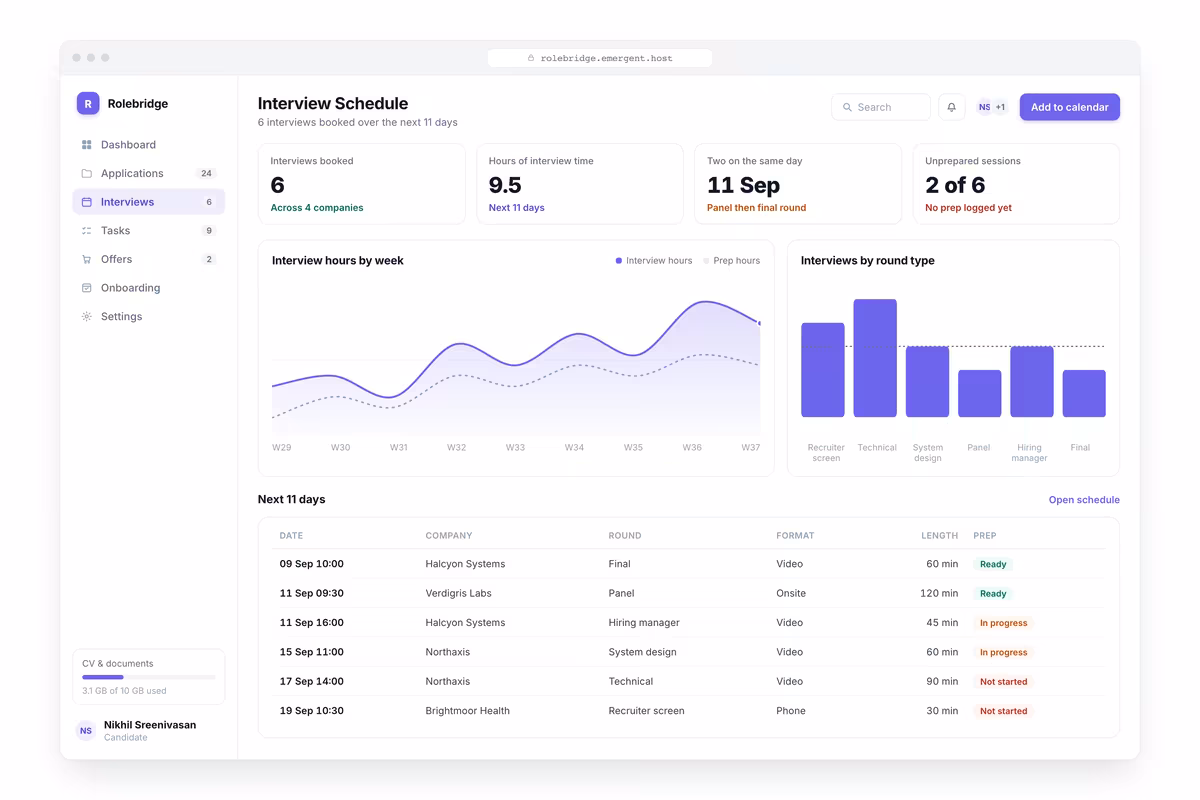Viewport: 1200px width, 800px height.
Task: Click the Open schedule link
Action: 1084,500
